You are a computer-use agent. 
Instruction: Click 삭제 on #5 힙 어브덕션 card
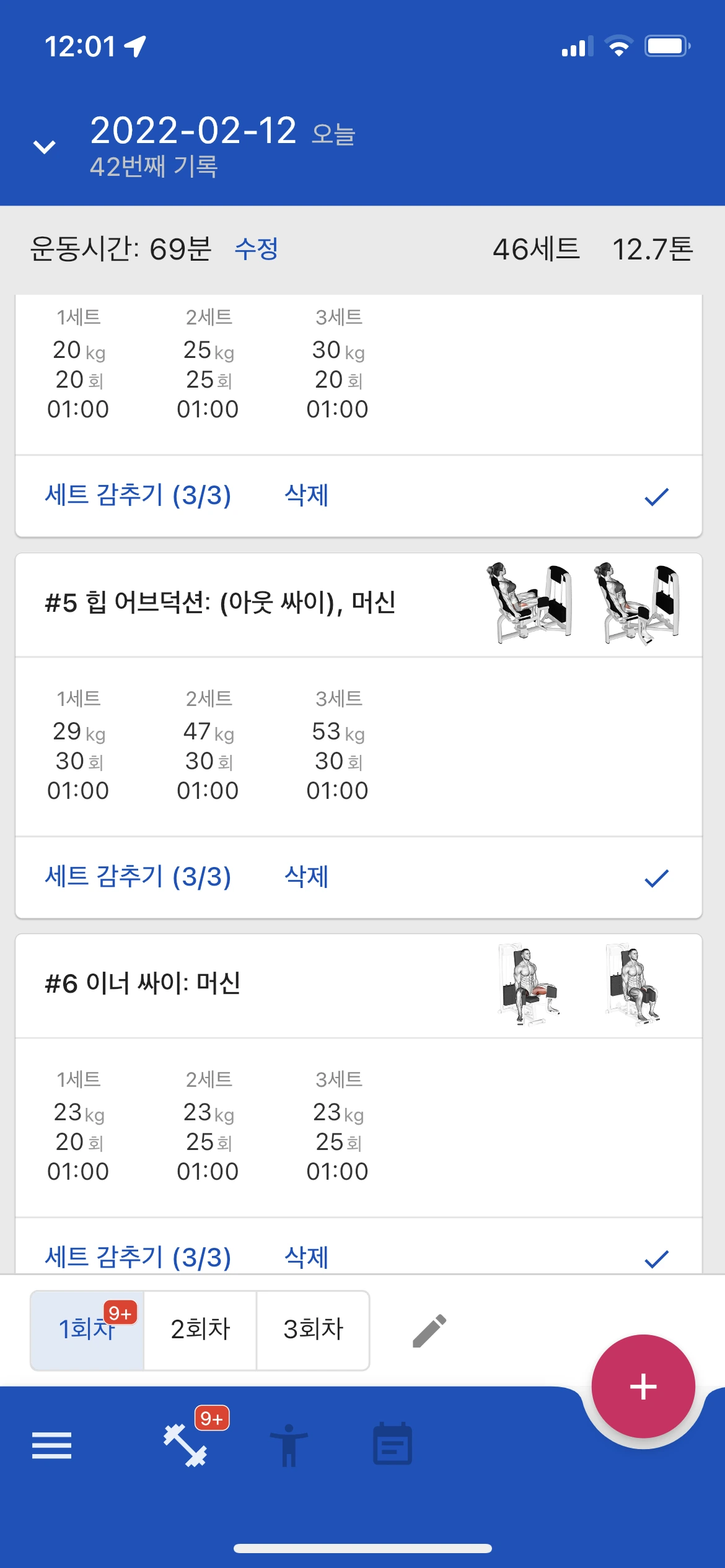click(306, 877)
